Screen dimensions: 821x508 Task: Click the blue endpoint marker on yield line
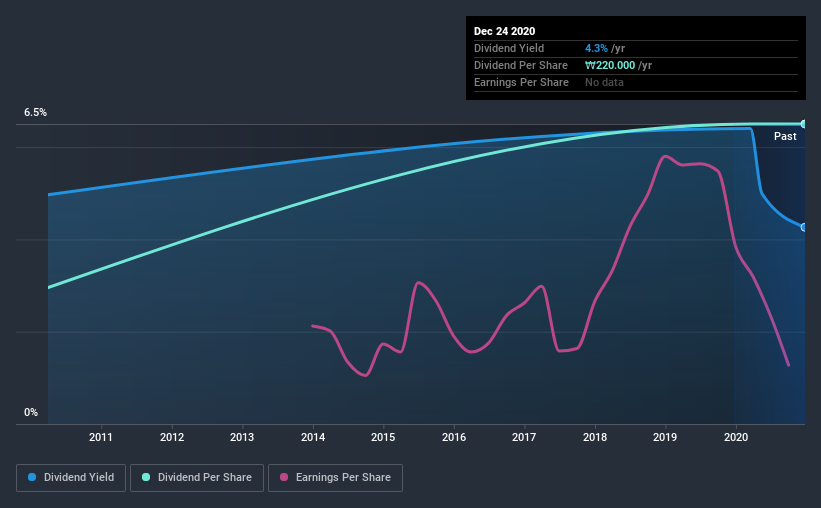coord(803,227)
